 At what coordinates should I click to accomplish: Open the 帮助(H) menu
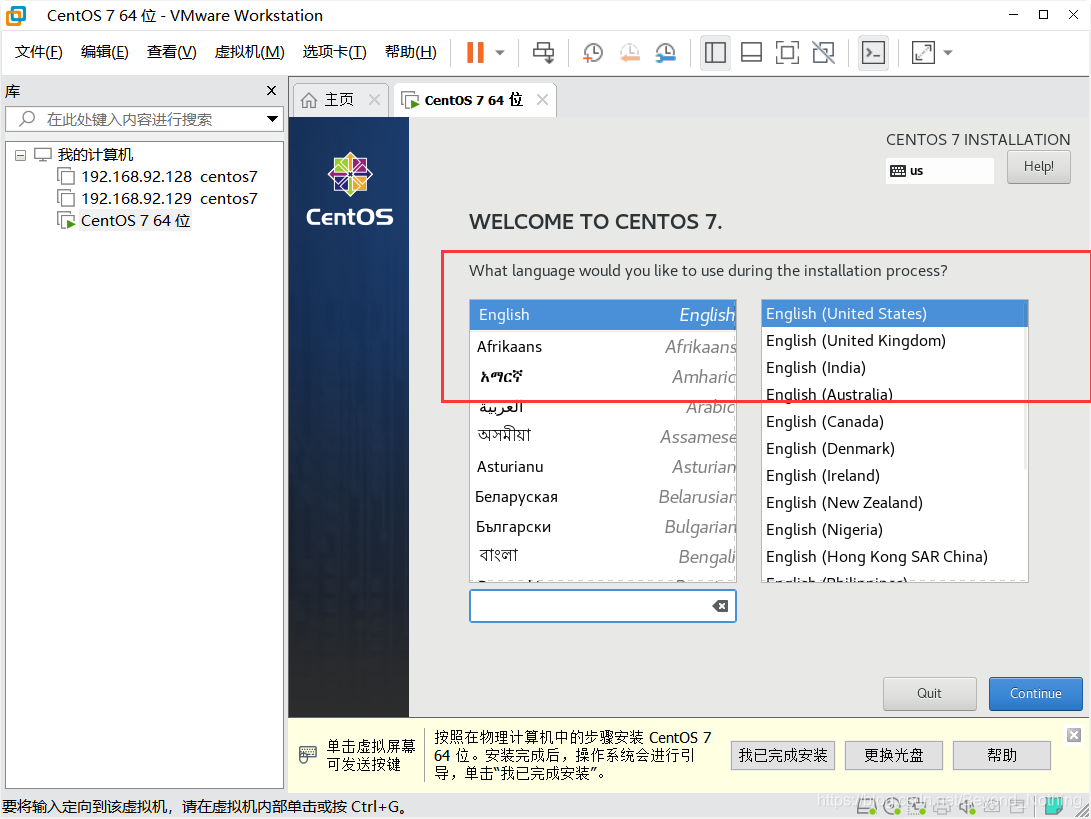click(411, 52)
